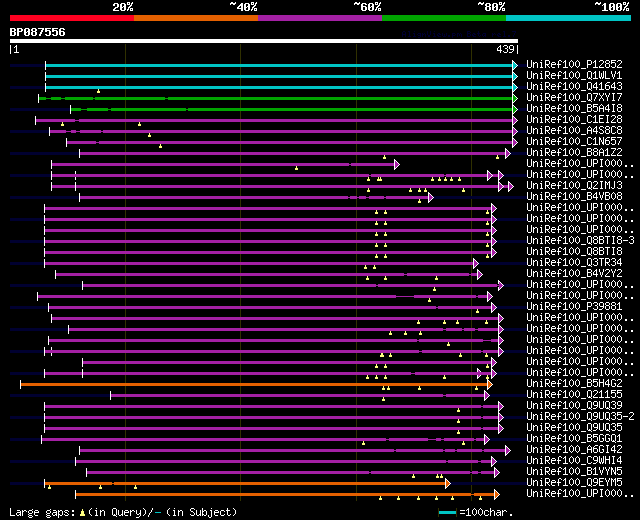The image size is (640, 520).
Task: Click the white query sequence ruler bar
Action: point(264,41)
